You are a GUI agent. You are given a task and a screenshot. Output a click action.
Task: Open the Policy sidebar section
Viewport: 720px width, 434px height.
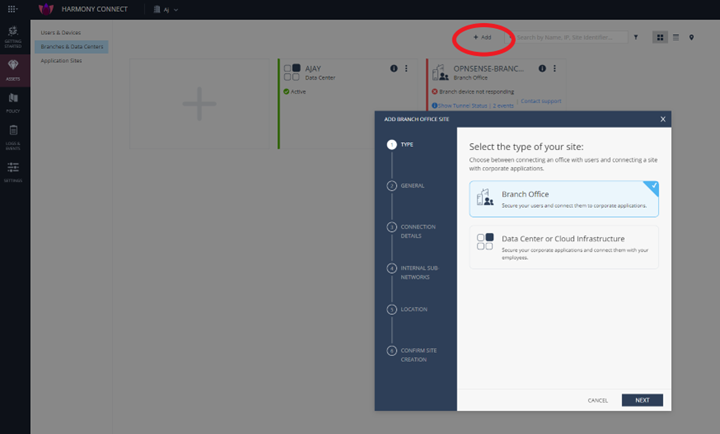pos(13,103)
